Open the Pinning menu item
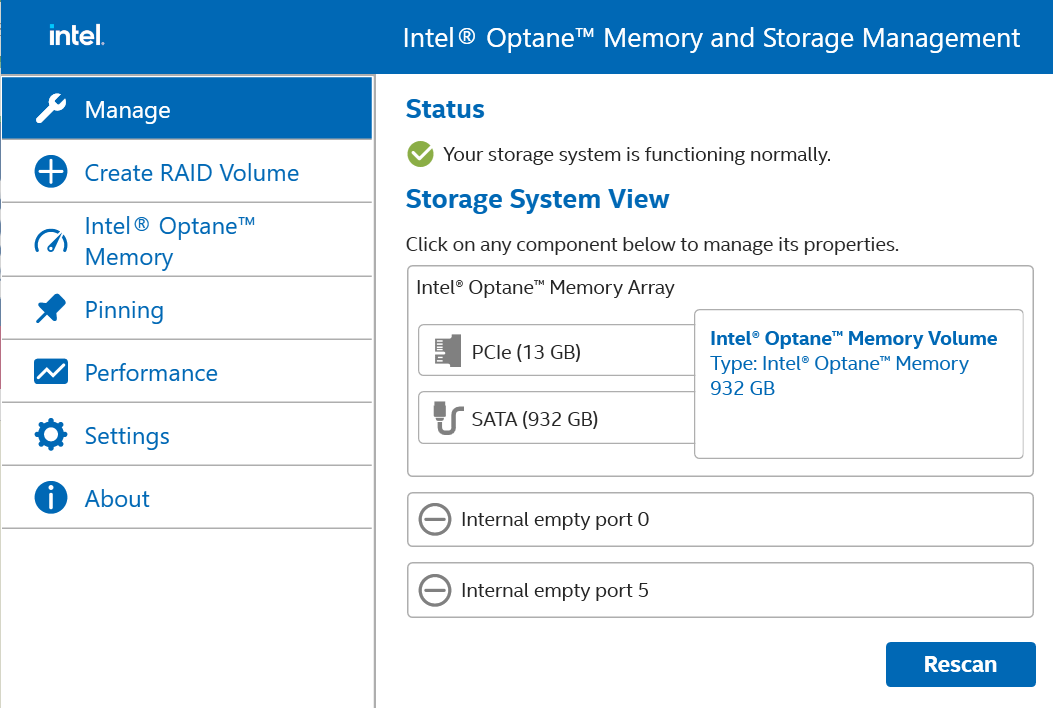The height and width of the screenshot is (708, 1053). [x=124, y=310]
